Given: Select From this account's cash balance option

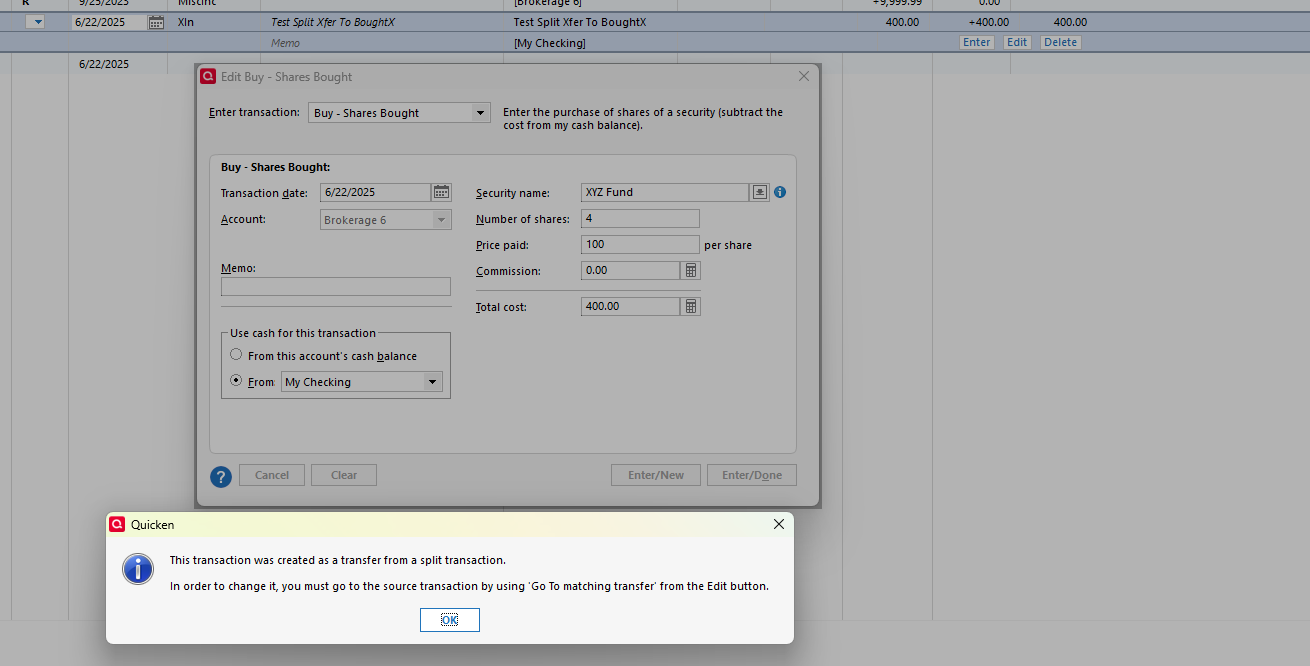Looking at the screenshot, I should (x=236, y=355).
